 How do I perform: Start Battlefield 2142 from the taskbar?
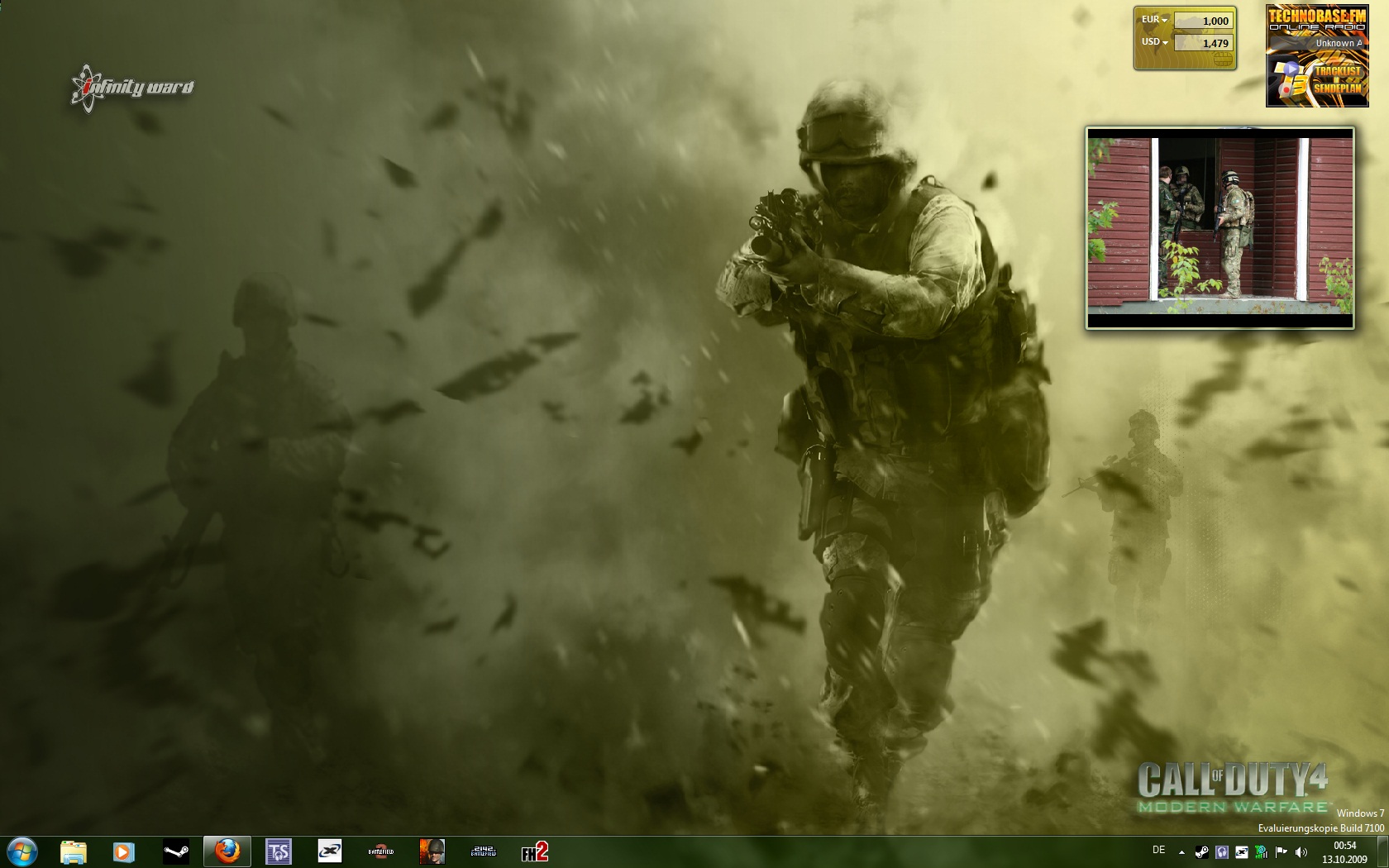483,851
